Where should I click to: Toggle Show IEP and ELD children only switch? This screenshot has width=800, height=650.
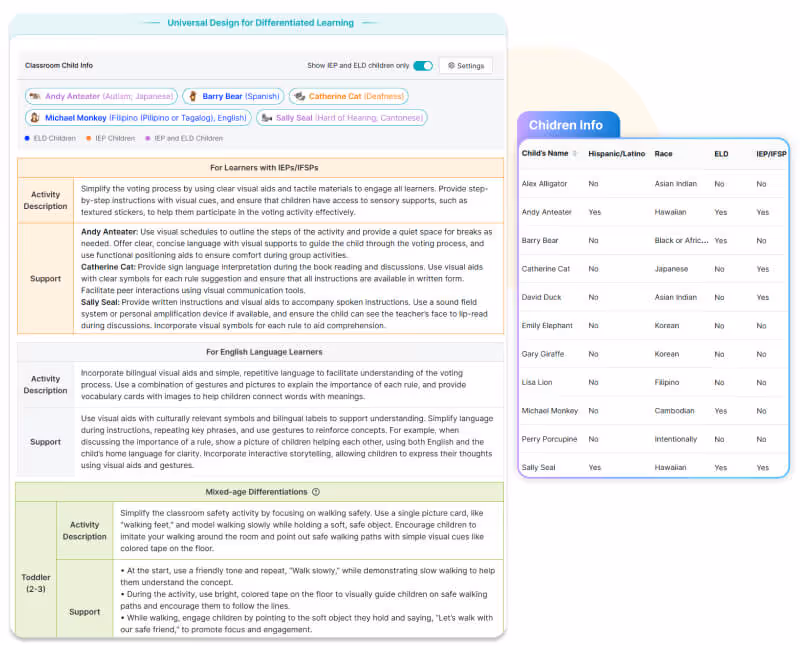point(423,66)
